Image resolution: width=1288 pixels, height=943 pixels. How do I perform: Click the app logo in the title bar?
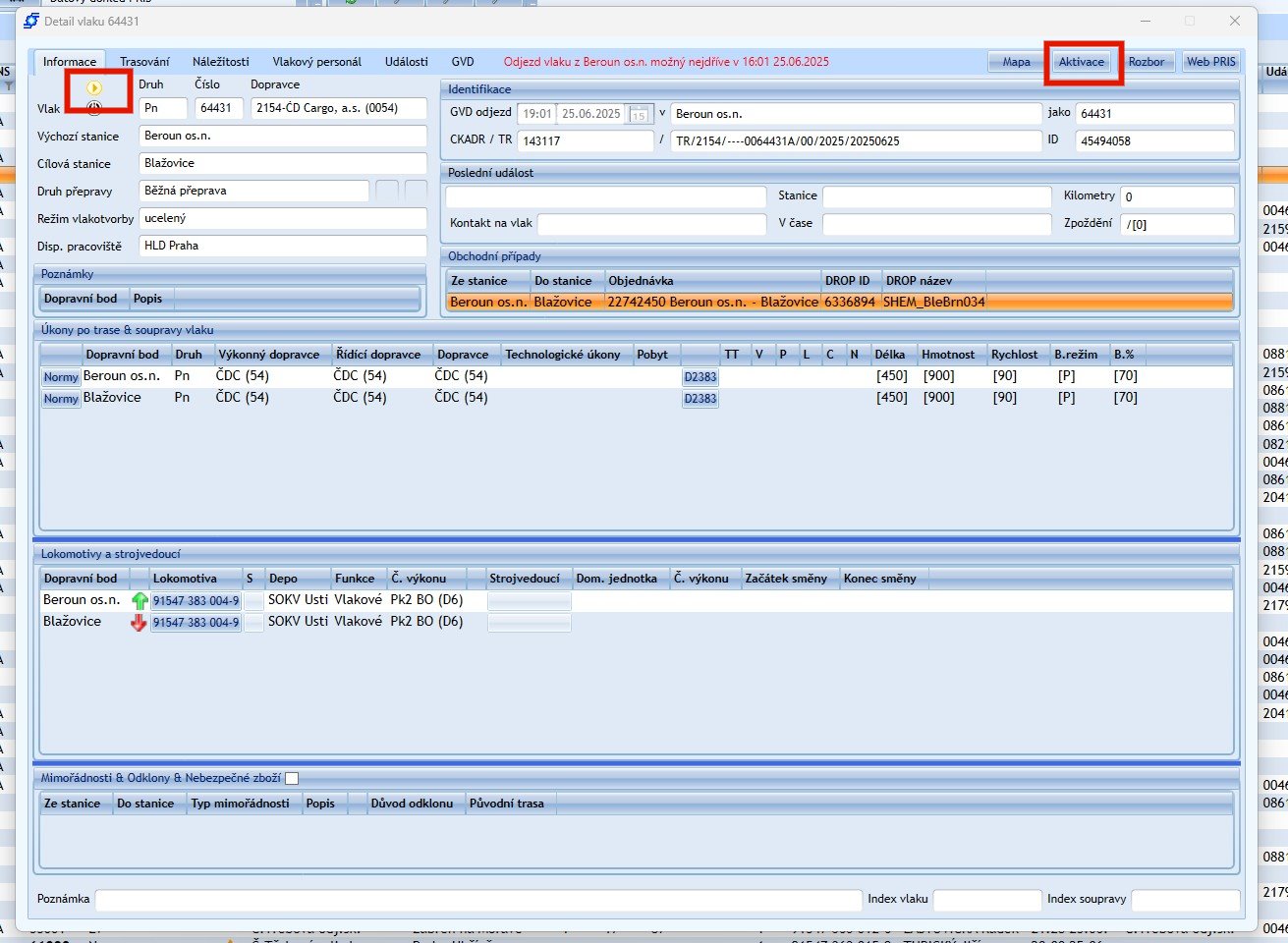(x=31, y=21)
